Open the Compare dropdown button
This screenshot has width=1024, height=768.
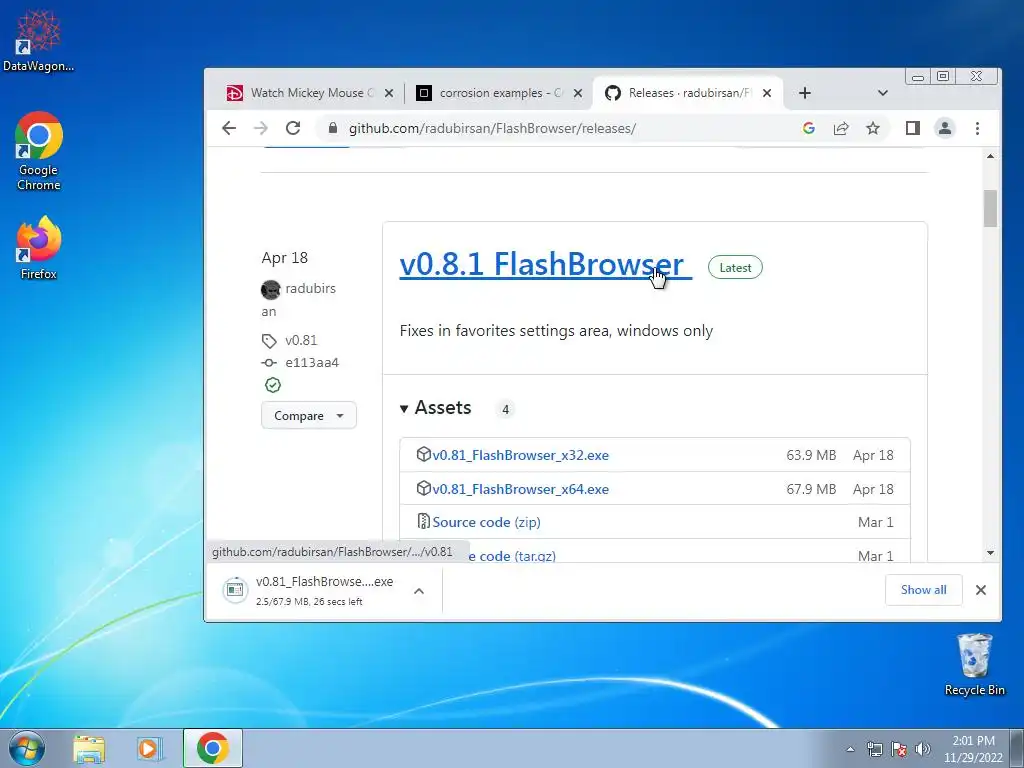pyautogui.click(x=309, y=416)
